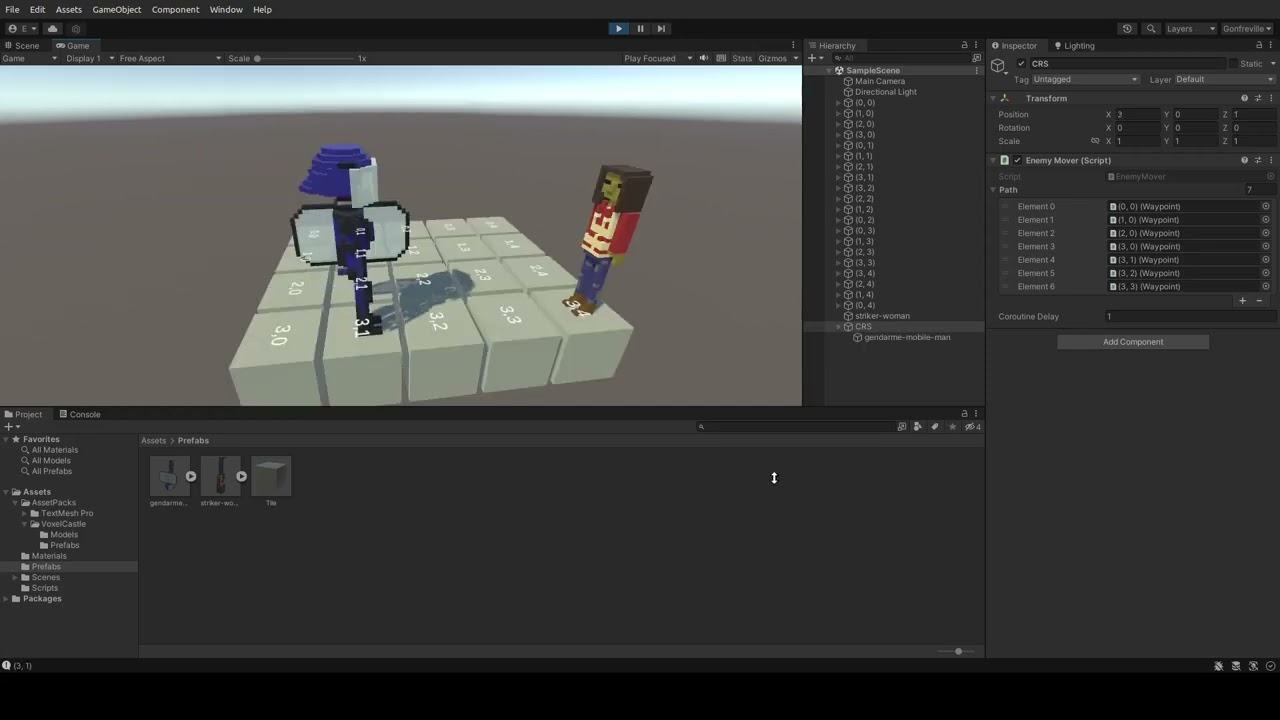Pick an object for Path Element 3
This screenshot has height=720, width=1280.
tap(1265, 247)
